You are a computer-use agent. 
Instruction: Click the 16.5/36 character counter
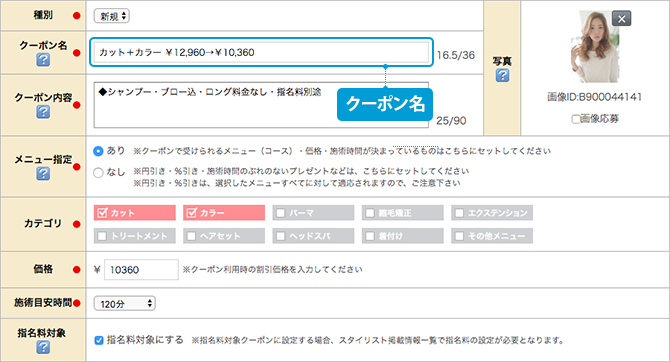click(x=455, y=55)
